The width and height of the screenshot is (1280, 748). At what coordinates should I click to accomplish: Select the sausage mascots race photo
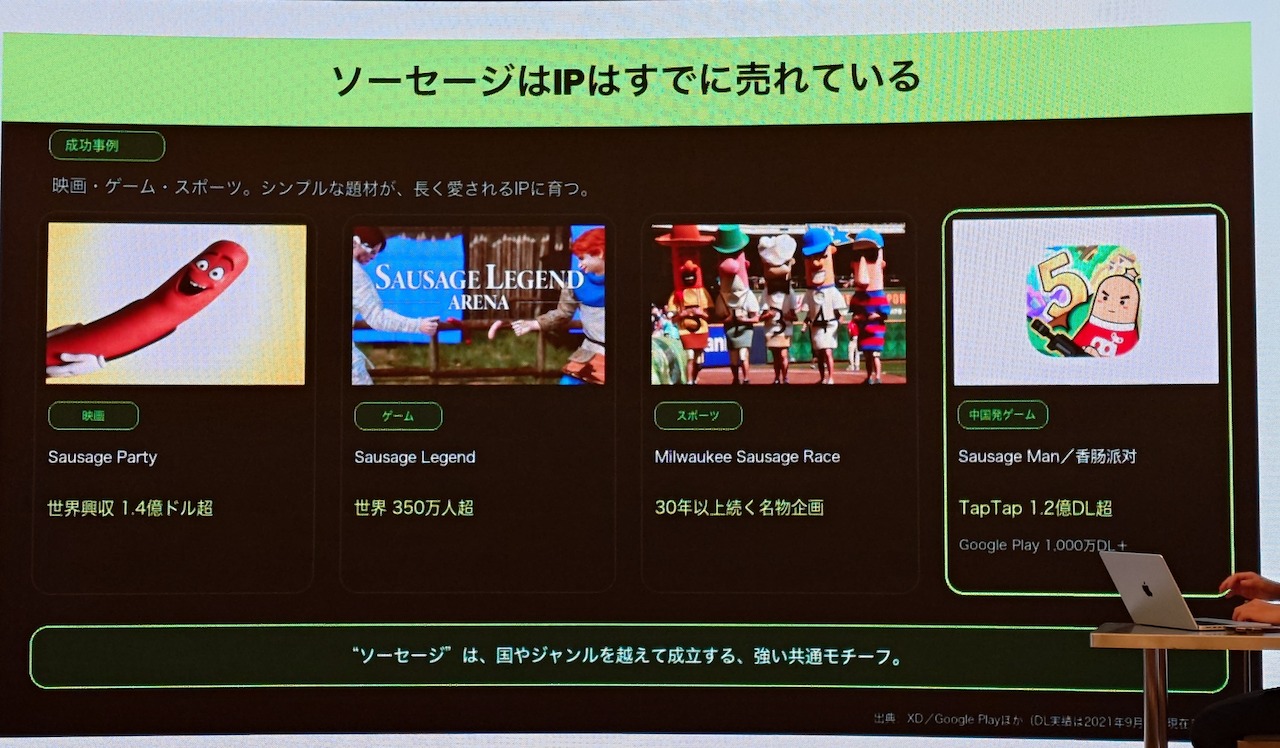click(779, 304)
